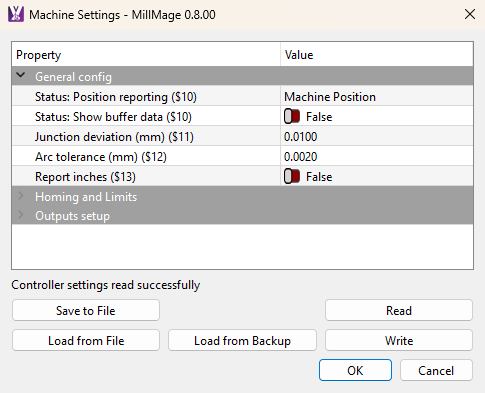Viewport: 485px width, 393px height.
Task: Expand the Homing and Limits section
Action: [21, 196]
